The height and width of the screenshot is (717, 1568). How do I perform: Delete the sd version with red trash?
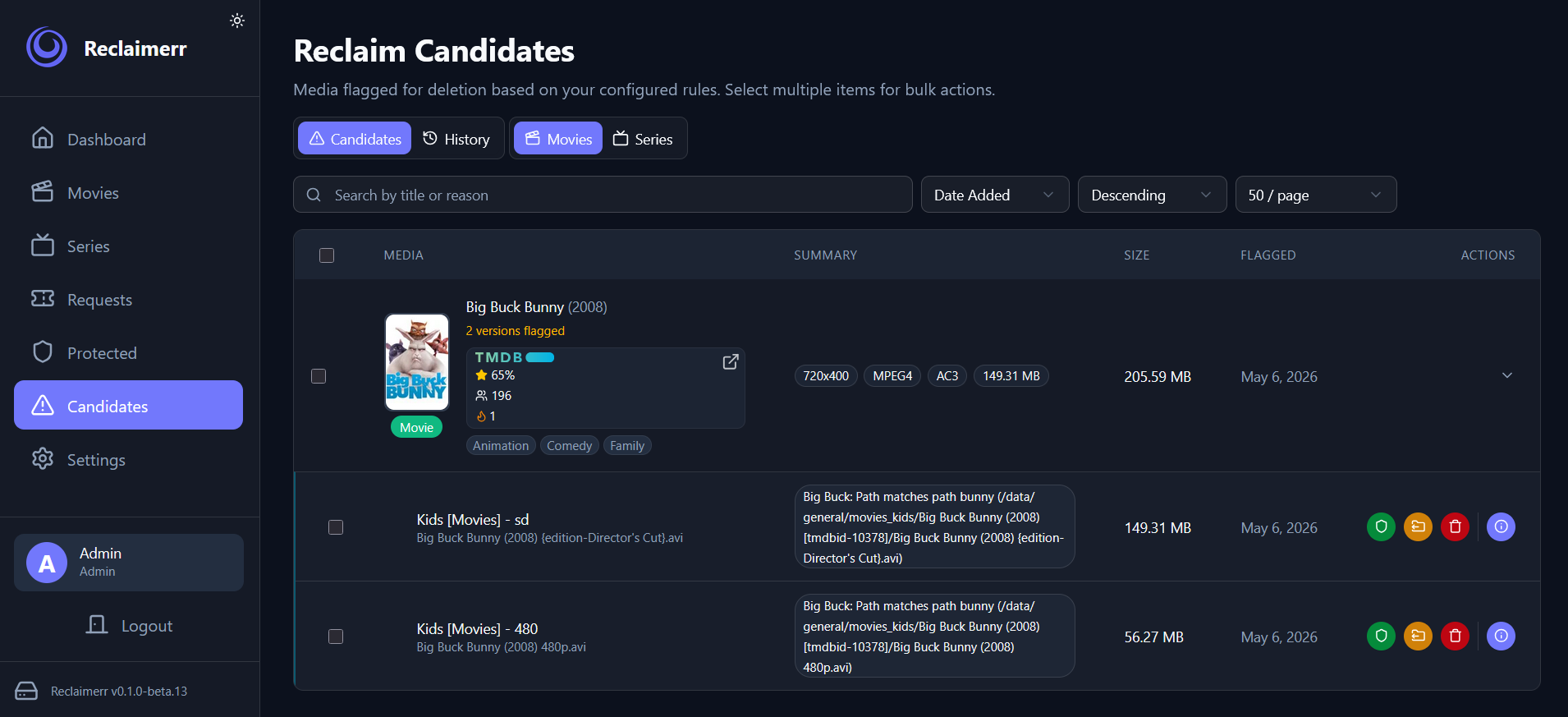[x=1455, y=526]
